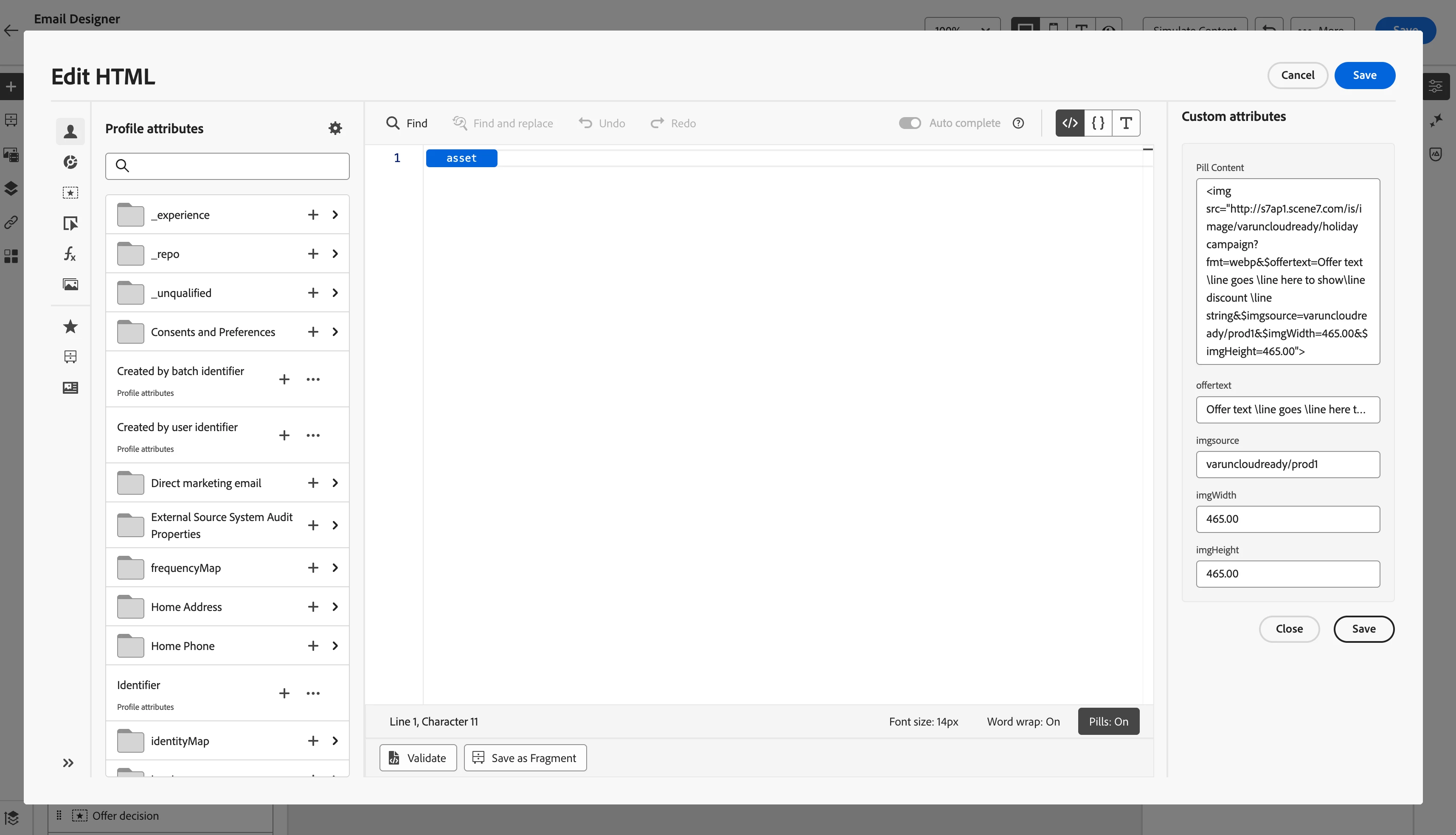Toggle Pills: On in status bar

[1108, 721]
